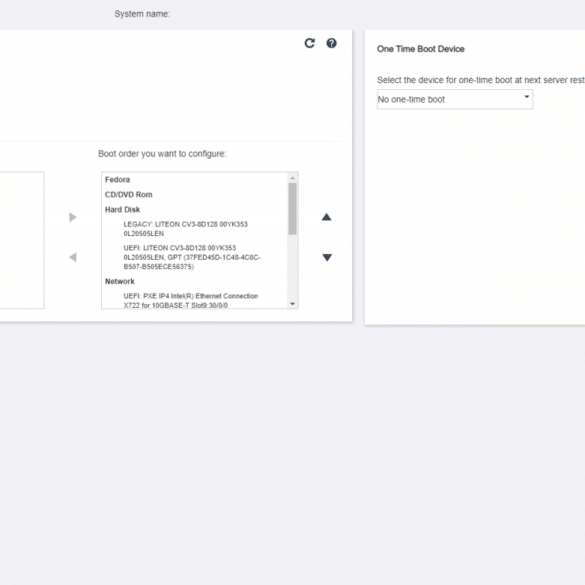Click the left arrow to remove device
This screenshot has width=585, height=585.
73,257
